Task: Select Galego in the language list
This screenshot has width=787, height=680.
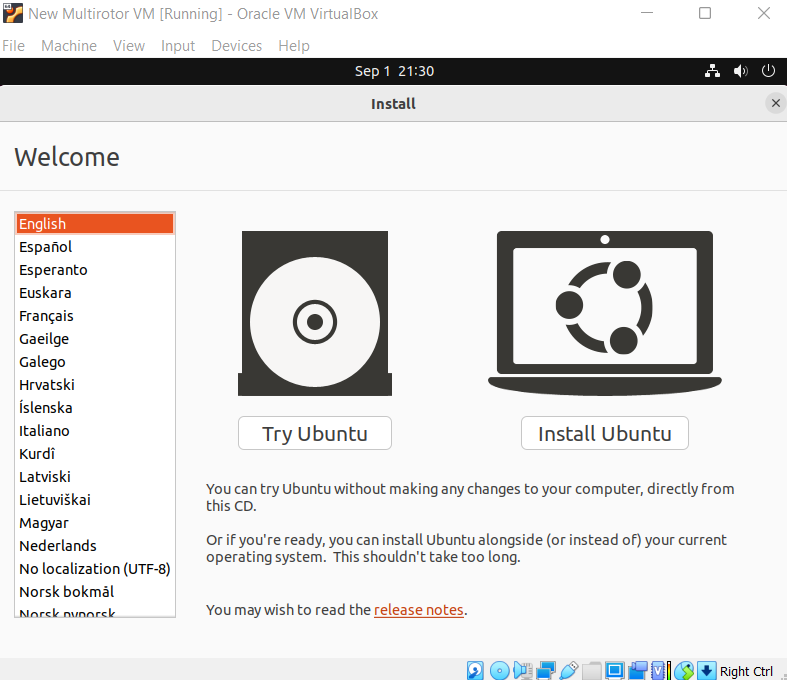Action: point(95,362)
